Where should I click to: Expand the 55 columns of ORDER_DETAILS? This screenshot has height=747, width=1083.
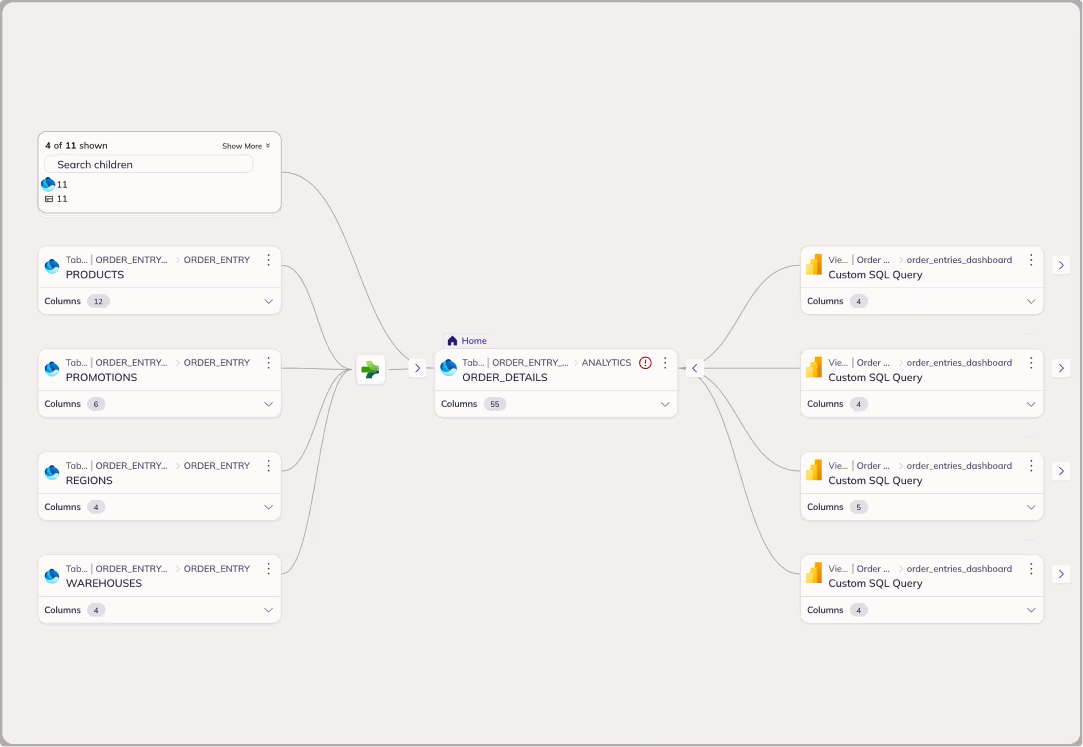point(665,404)
